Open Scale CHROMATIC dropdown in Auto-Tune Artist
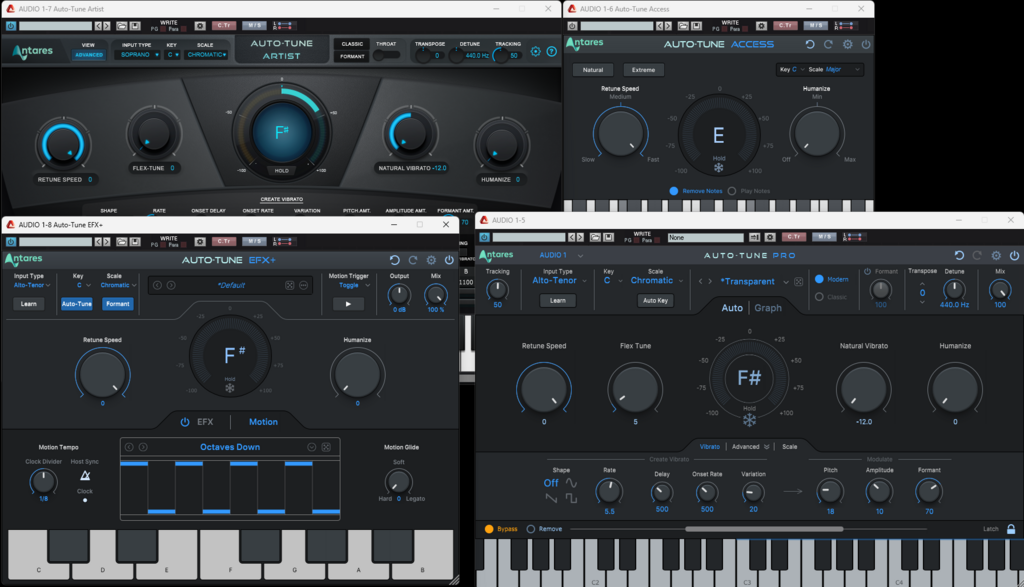Viewport: 1024px width, 587px height. [206, 55]
